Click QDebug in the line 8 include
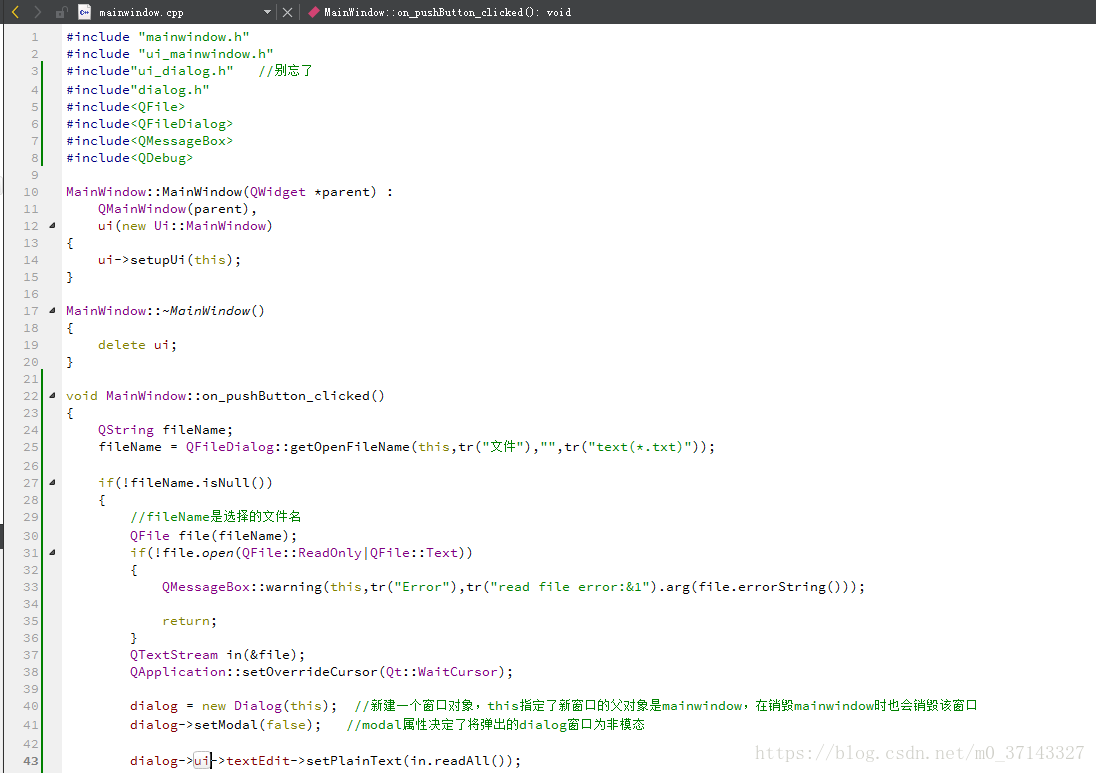The width and height of the screenshot is (1096, 773). pos(161,158)
